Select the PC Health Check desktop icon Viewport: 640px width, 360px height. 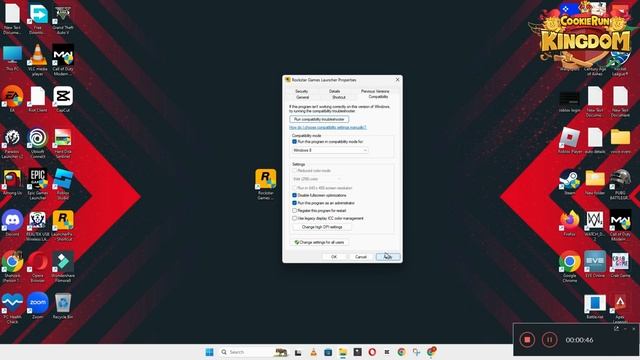point(12,308)
